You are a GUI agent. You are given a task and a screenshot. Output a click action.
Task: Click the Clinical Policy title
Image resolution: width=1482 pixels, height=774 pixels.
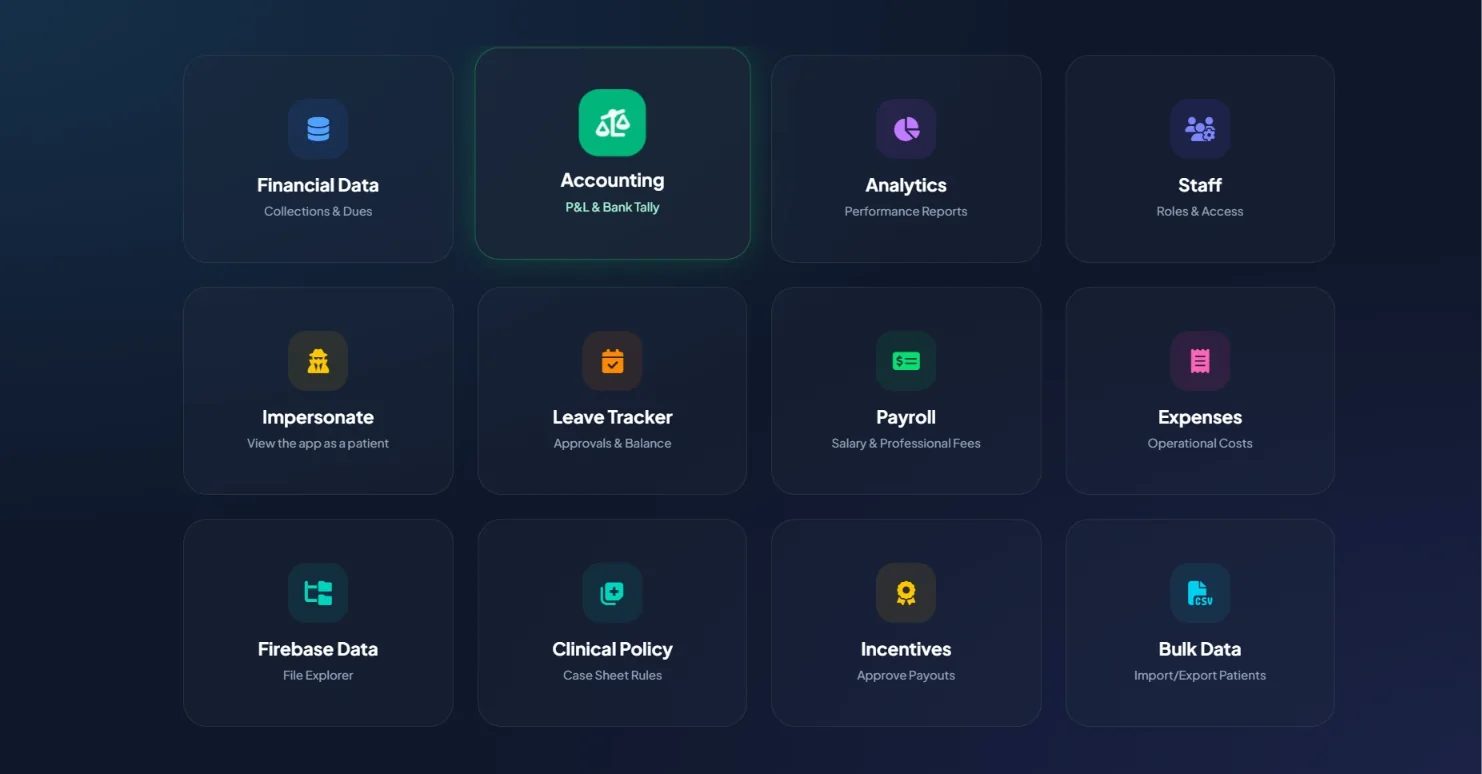[612, 649]
